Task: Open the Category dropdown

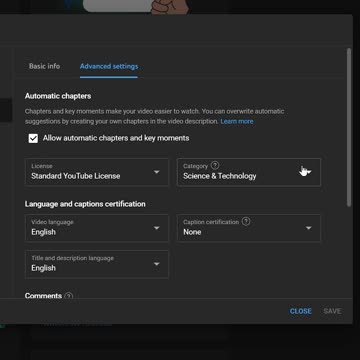Action: coord(249,172)
